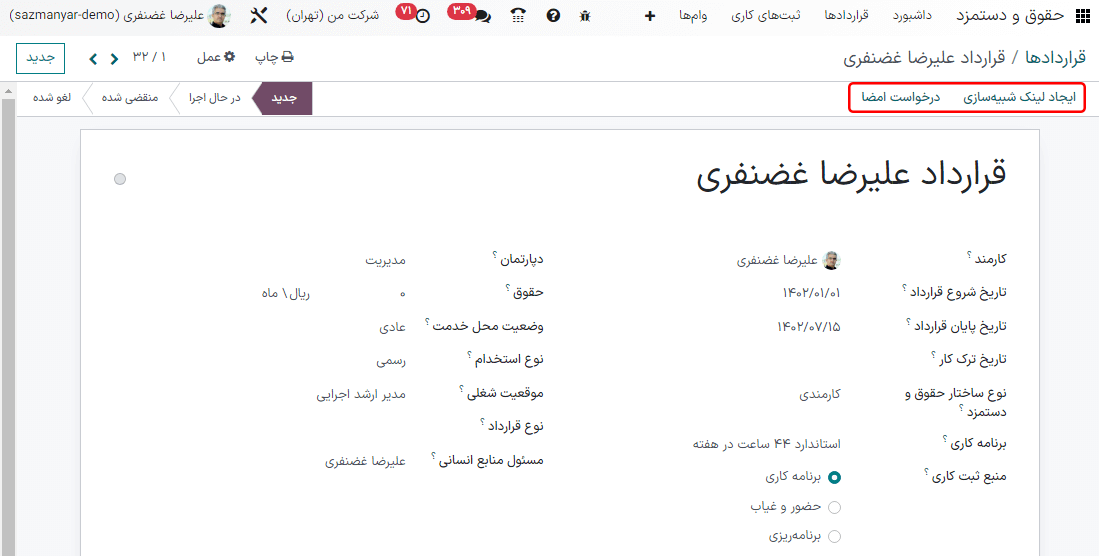
Task: Open company switcher شرکت من (تهران)
Action: click(x=332, y=16)
